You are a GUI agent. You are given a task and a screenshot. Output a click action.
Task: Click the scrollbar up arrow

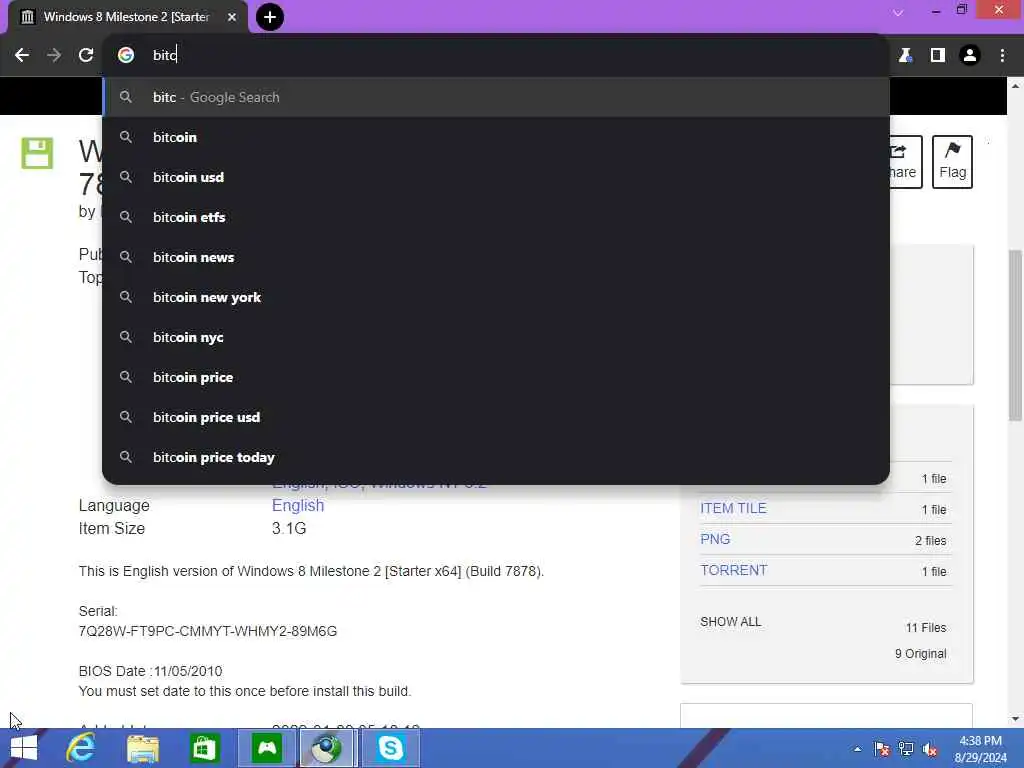[x=1015, y=86]
